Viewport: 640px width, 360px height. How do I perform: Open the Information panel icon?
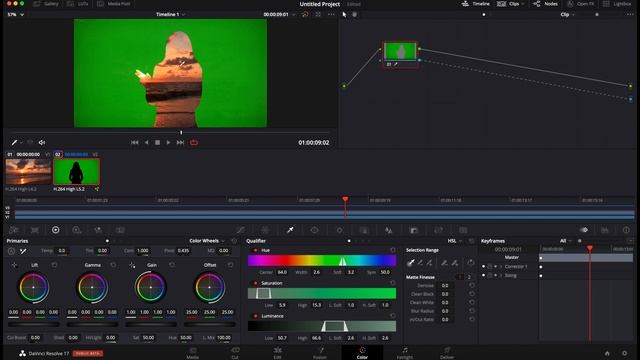pyautogui.click(x=626, y=230)
